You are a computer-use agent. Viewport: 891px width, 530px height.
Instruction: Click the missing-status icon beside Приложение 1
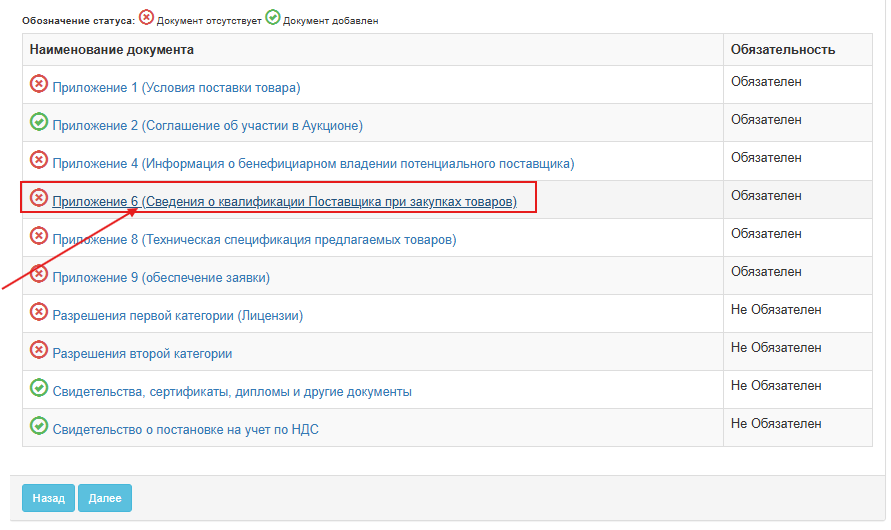click(39, 84)
